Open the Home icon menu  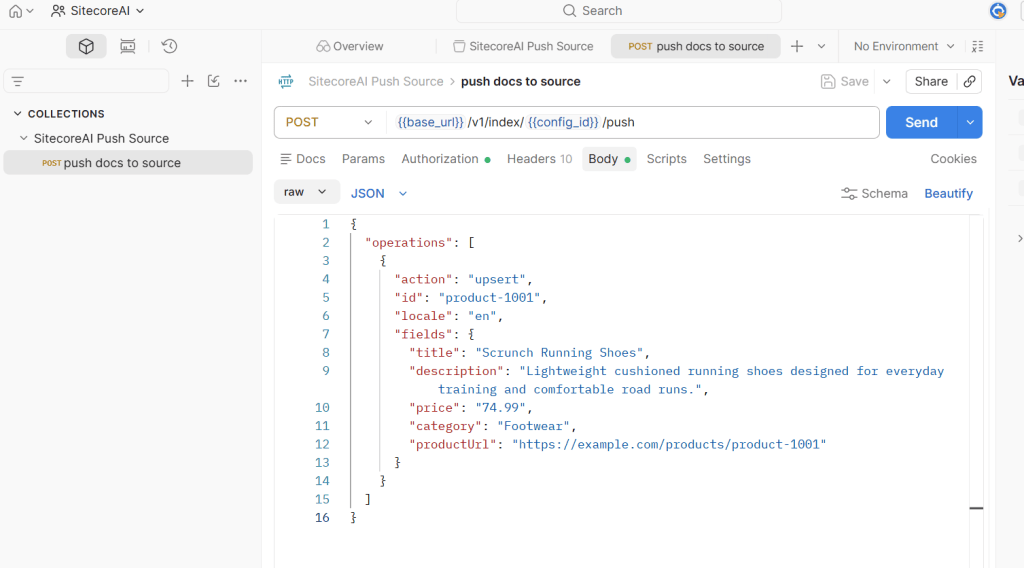pyautogui.click(x=20, y=11)
